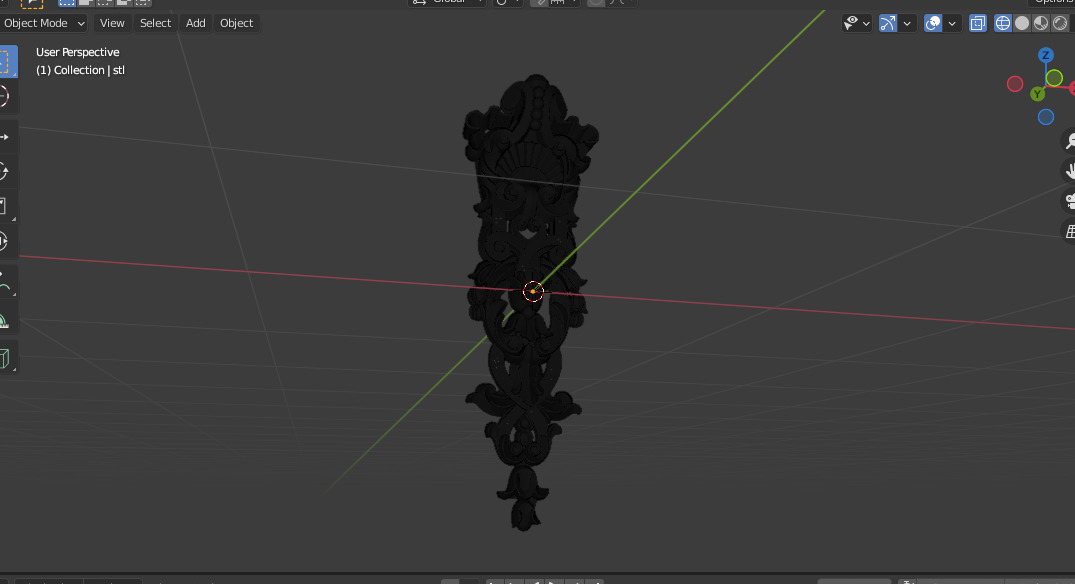Click the pan view hand button
The height and width of the screenshot is (584, 1075).
pyautogui.click(x=1068, y=171)
